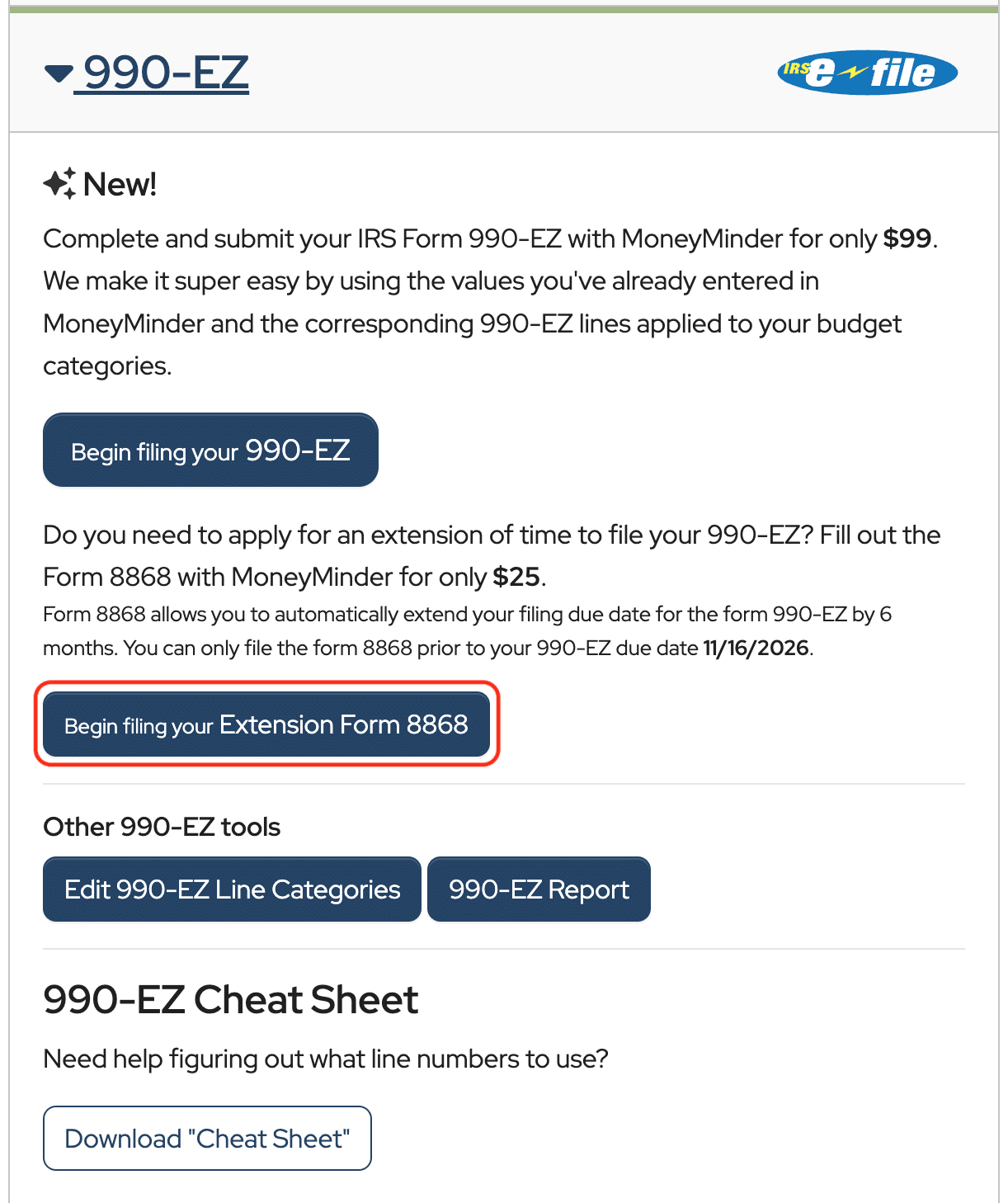Click "Need help figuring out" line text
This screenshot has height=1203, width=1008.
pos(326,1059)
